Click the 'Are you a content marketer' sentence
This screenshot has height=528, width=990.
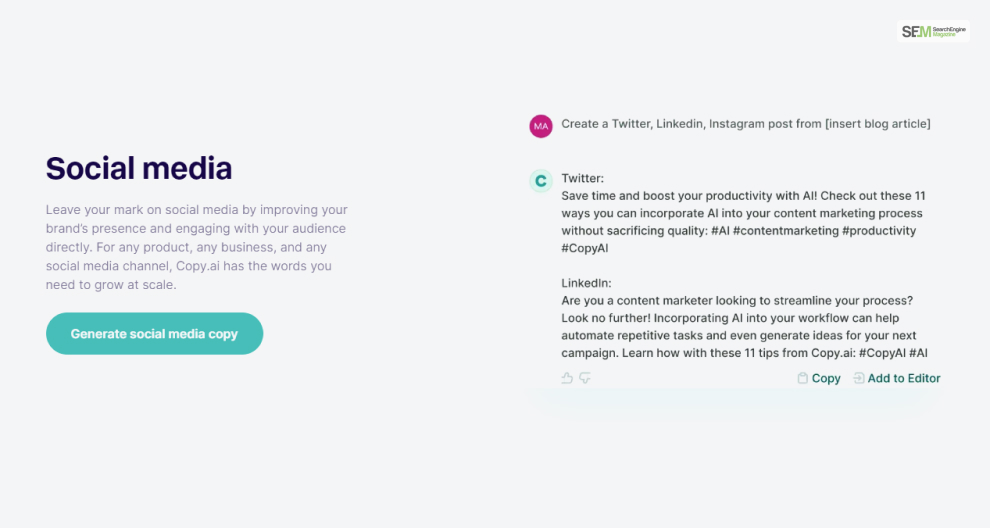[x=737, y=301]
